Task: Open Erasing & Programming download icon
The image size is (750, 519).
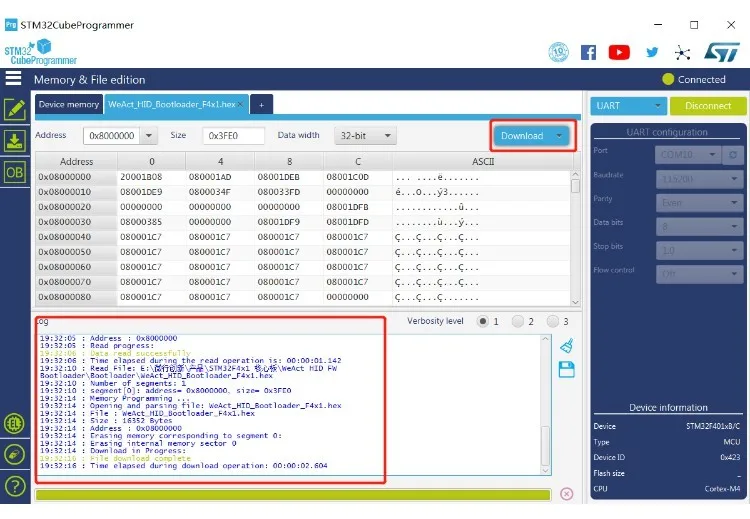Action: click(x=15, y=141)
